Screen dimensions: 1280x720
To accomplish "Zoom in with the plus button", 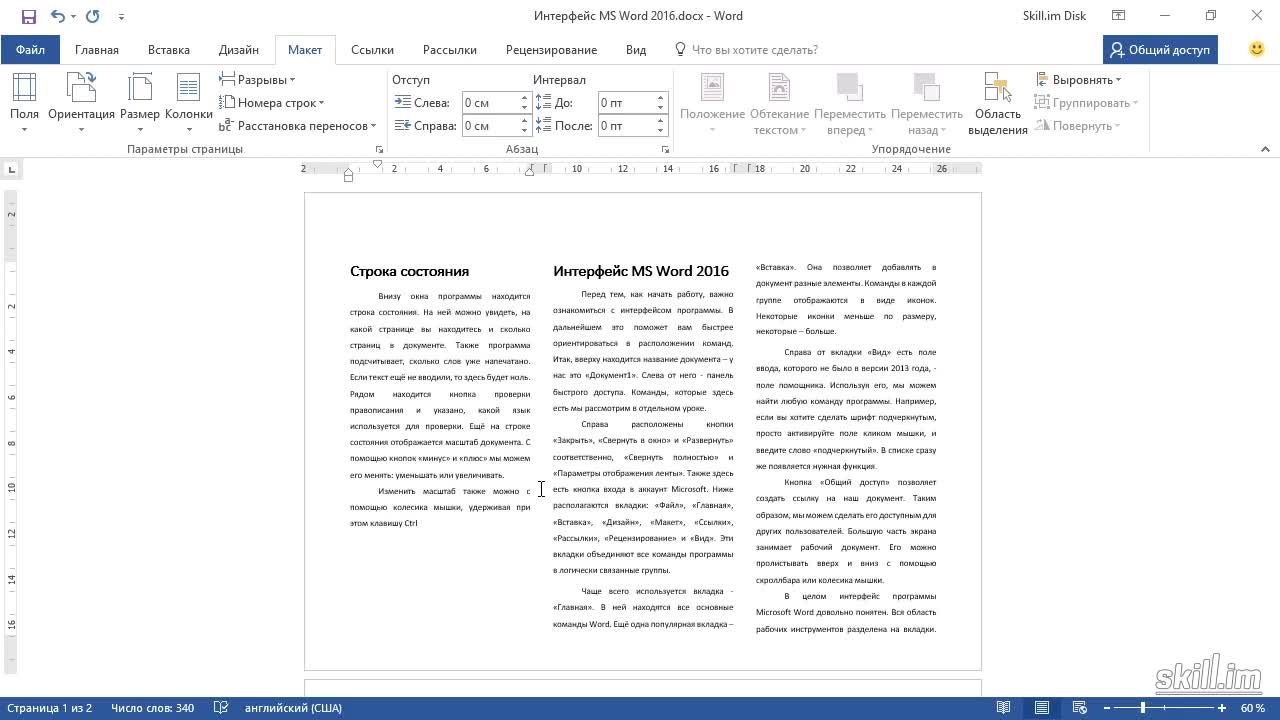I will pyautogui.click(x=1222, y=708).
